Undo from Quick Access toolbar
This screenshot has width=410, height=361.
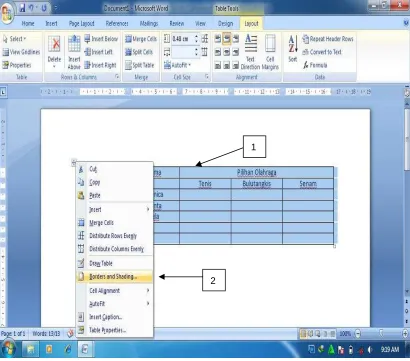[x=31, y=8]
